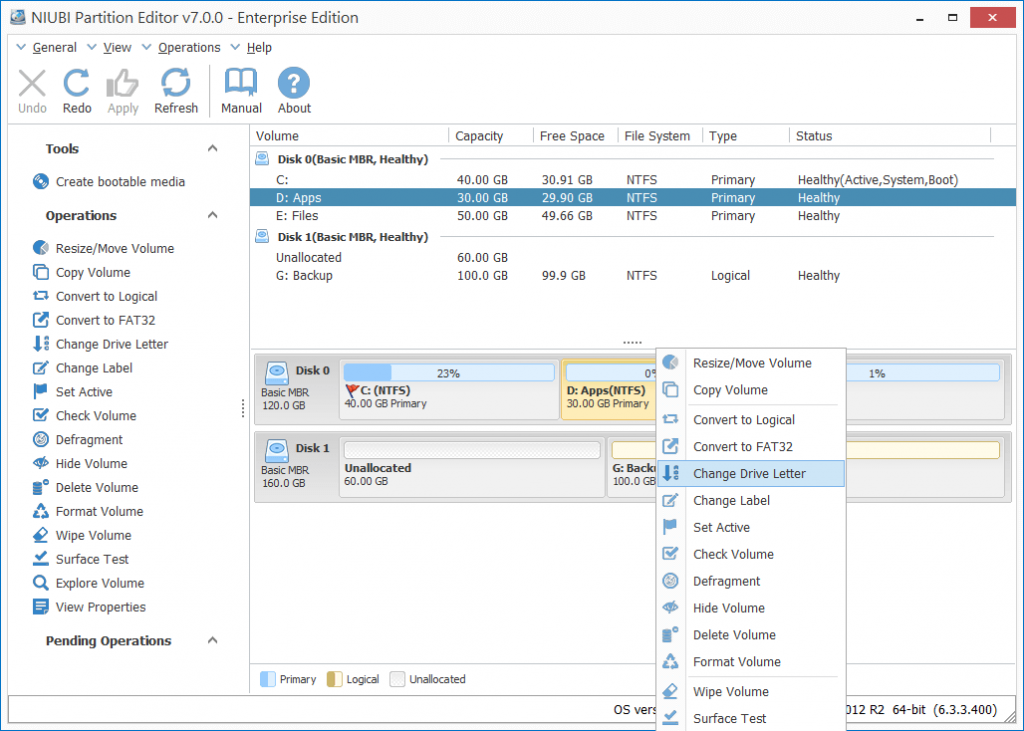The image size is (1024, 731).
Task: Click the 23% usage bar of drive C
Action: (447, 372)
